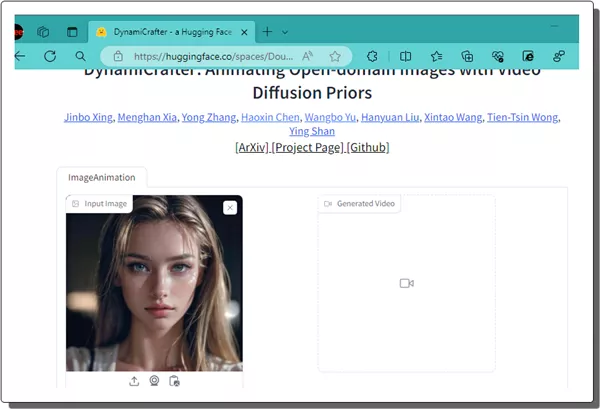Open the Workspaces icon in the browser

pyautogui.click(x=43, y=32)
